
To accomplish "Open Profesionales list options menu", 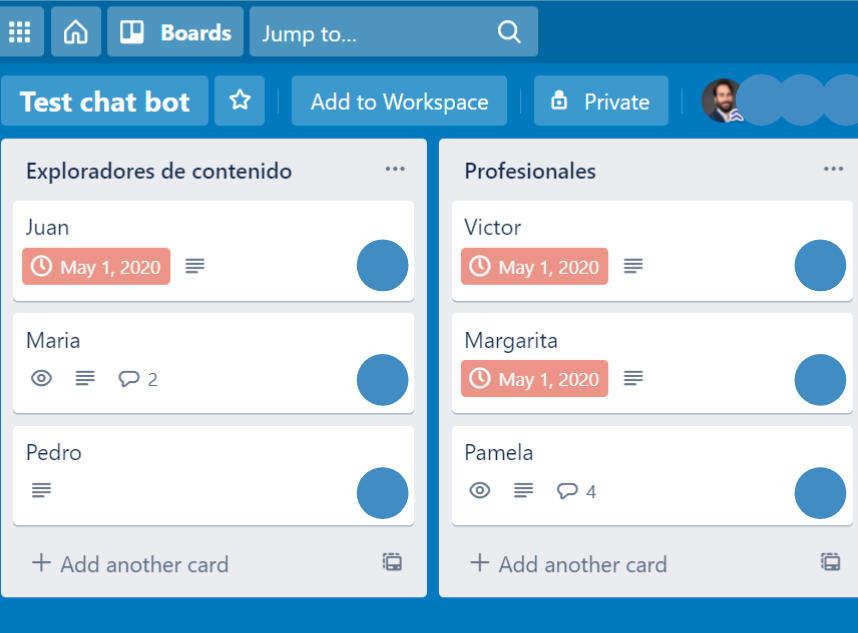I will pos(833,169).
